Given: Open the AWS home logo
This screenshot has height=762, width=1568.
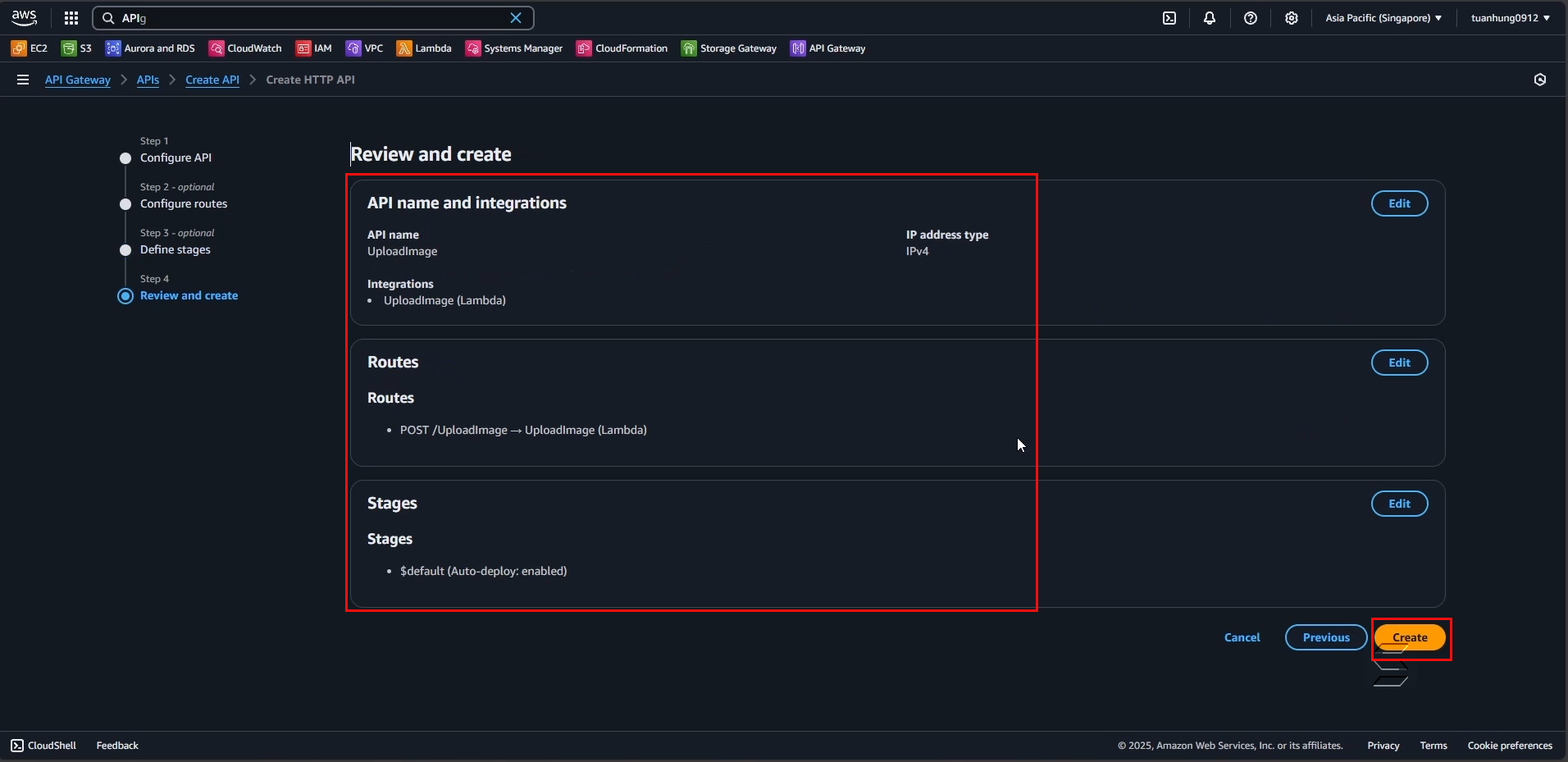Looking at the screenshot, I should (25, 17).
